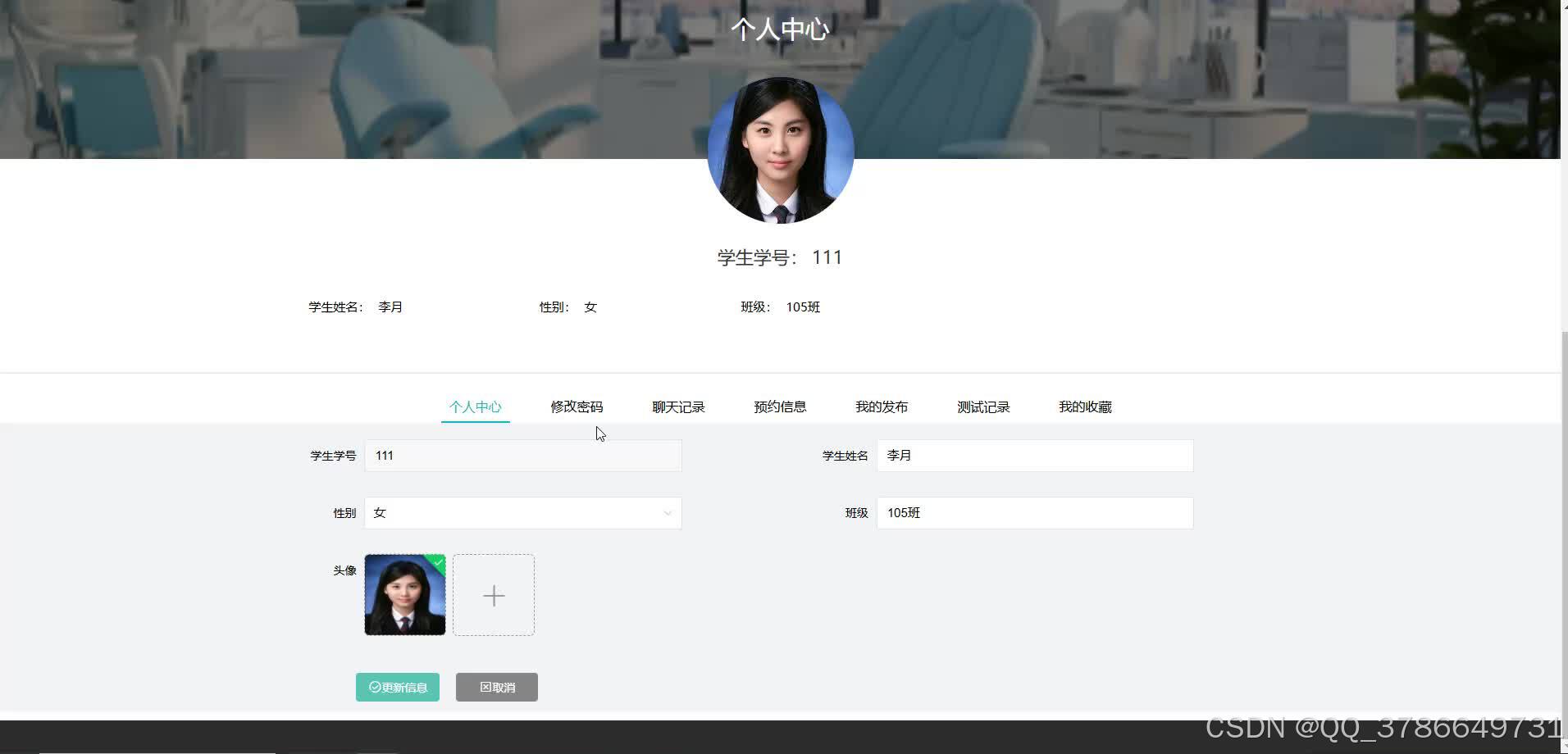Select the active 个人中心 tab
Viewport: 1568px width, 754px height.
(x=475, y=406)
